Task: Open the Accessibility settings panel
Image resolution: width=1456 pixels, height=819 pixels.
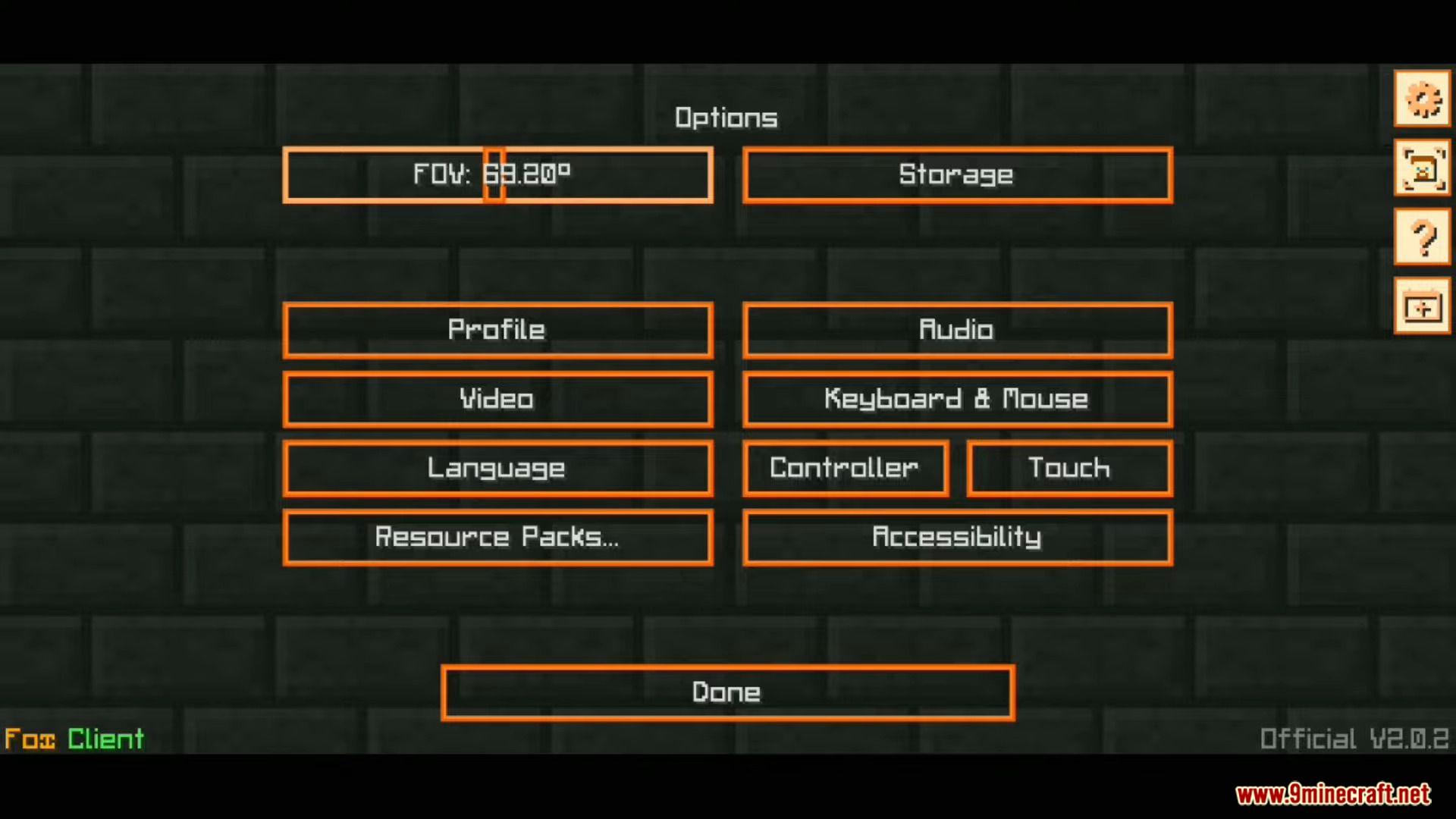Action: 955,538
